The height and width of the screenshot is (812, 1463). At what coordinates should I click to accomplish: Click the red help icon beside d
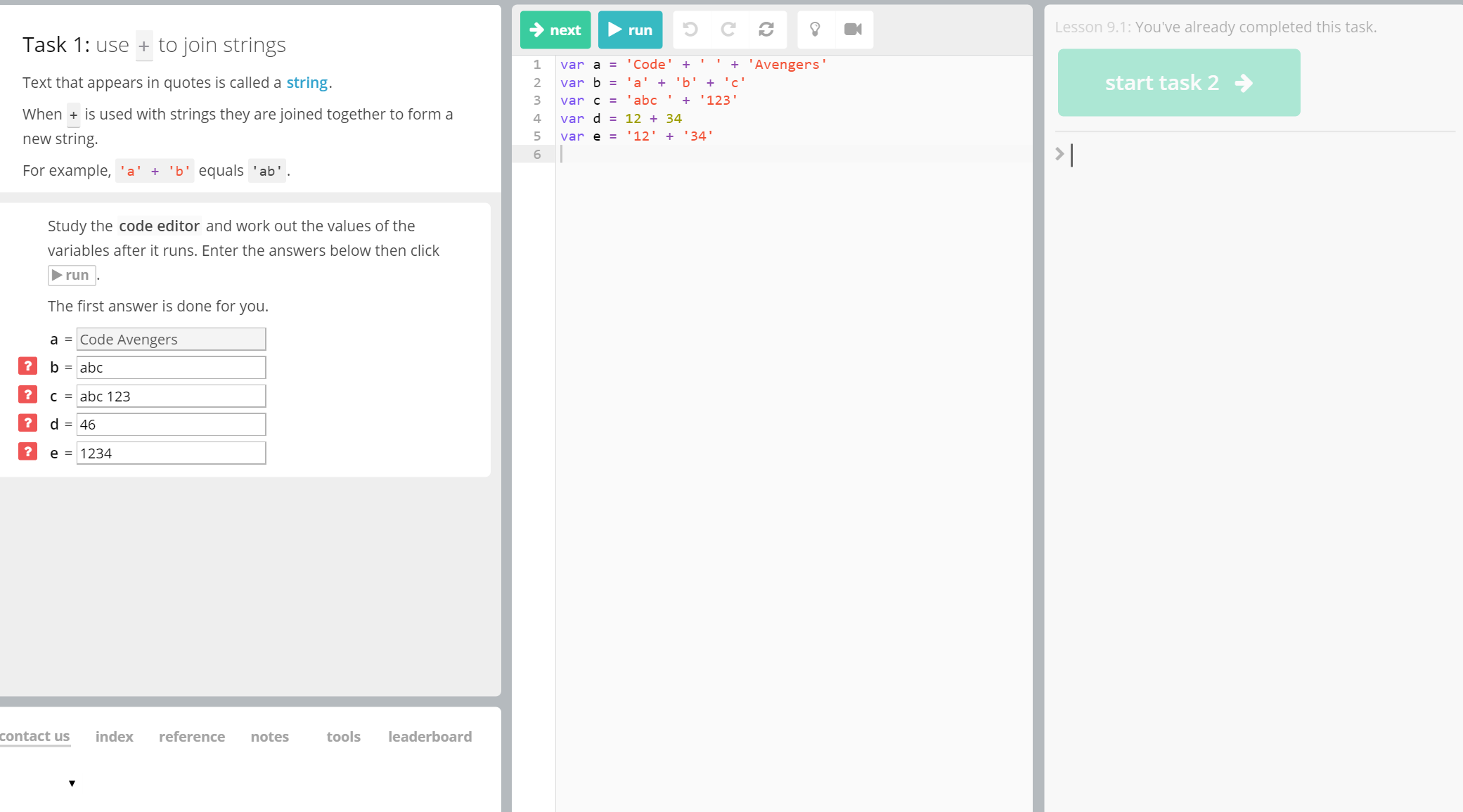pos(27,423)
